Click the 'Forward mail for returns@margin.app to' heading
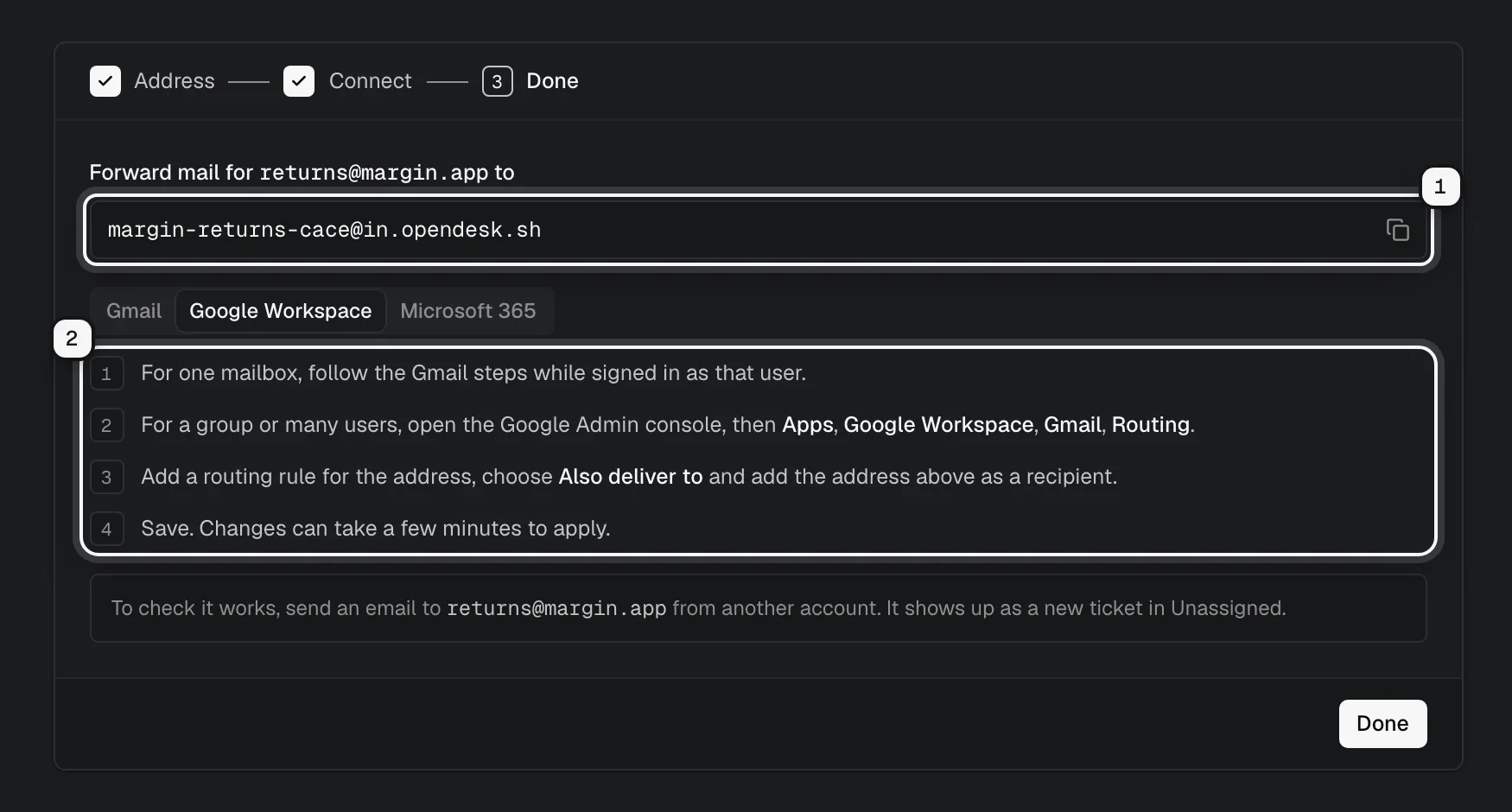 tap(302, 173)
